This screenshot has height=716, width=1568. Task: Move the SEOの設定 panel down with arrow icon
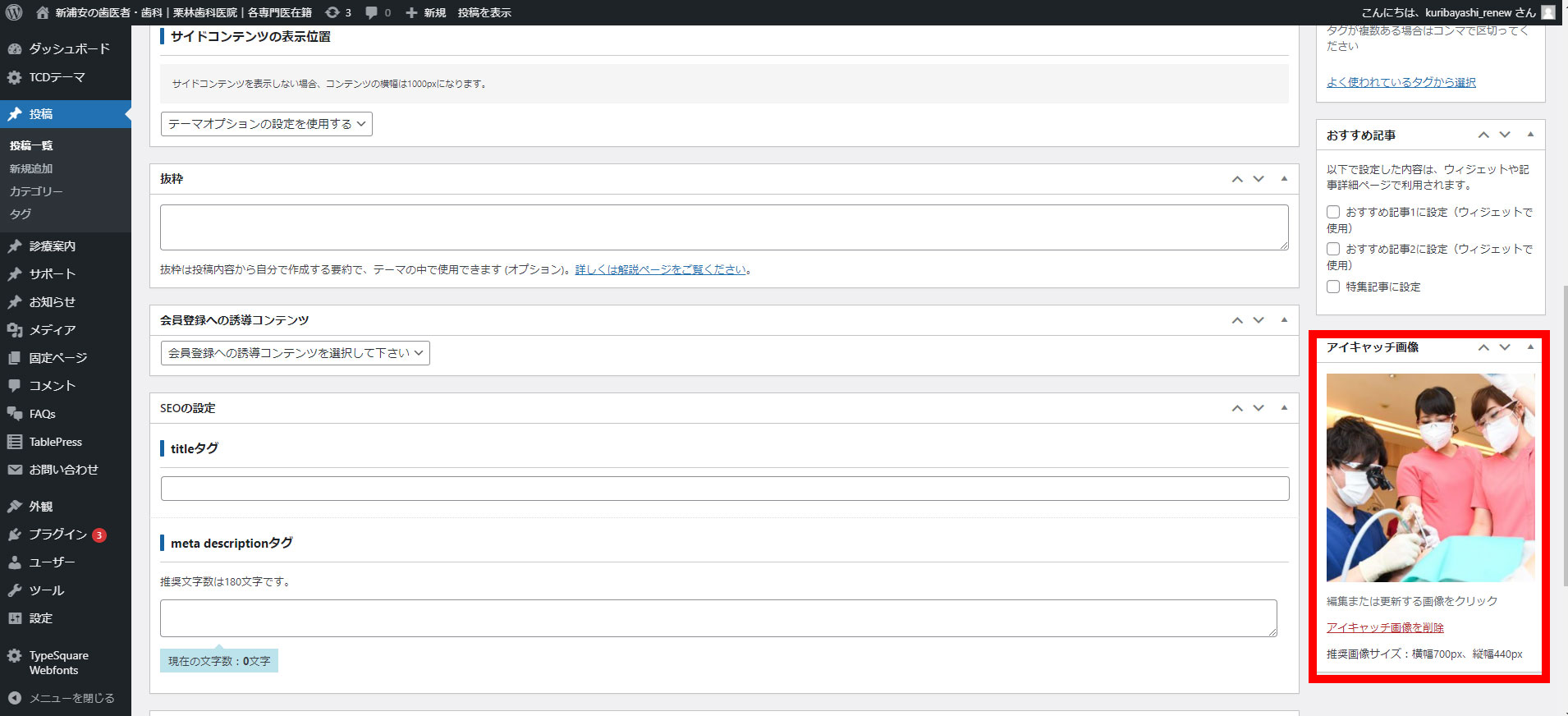[1259, 408]
